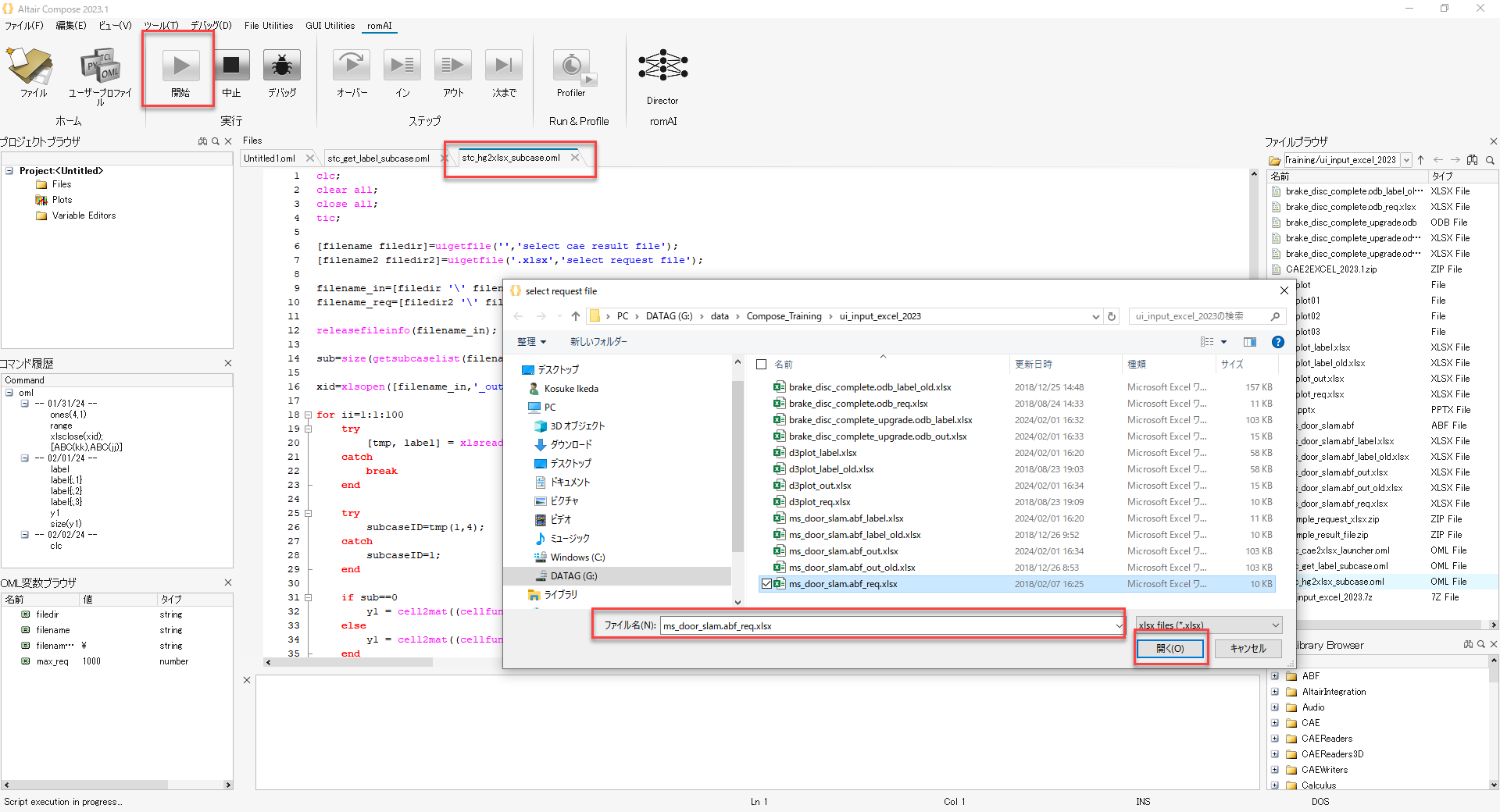Change the view mode icon in file dialog
The image size is (1500, 812).
1207,342
